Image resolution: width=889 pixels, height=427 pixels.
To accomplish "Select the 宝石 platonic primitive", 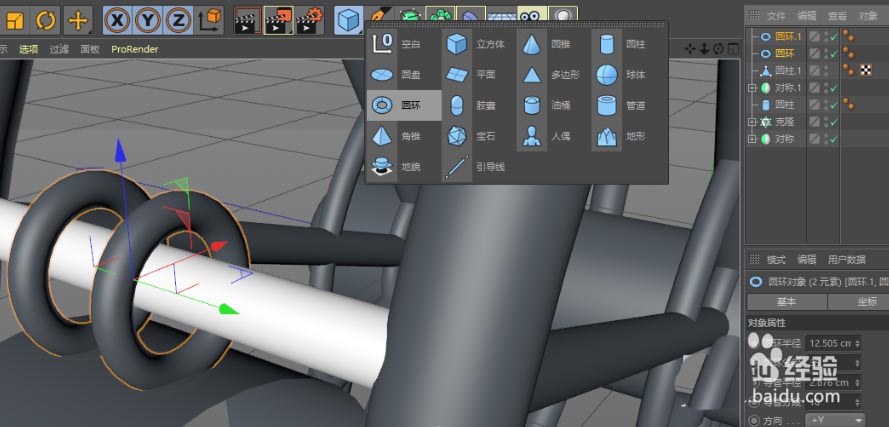I will [x=476, y=136].
